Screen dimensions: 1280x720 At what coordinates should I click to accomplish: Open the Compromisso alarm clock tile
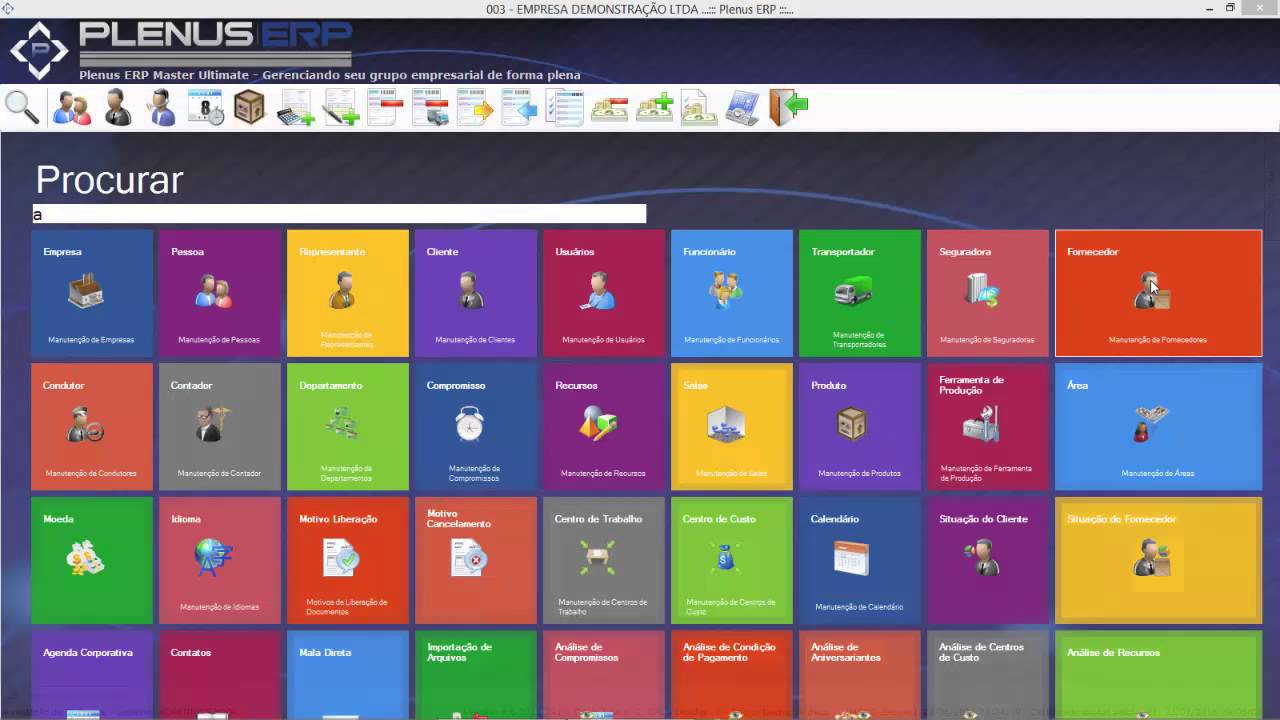476,427
